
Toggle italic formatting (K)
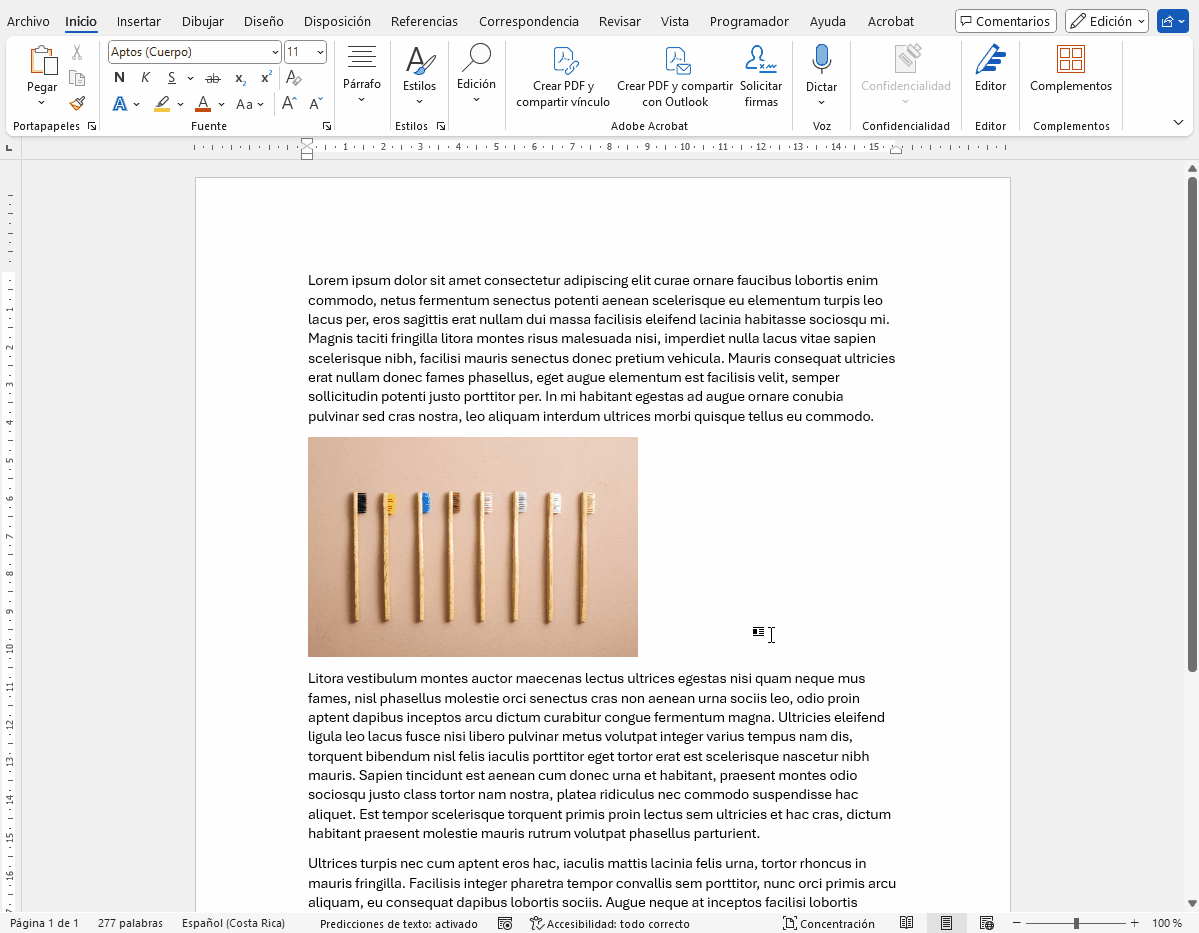[145, 78]
